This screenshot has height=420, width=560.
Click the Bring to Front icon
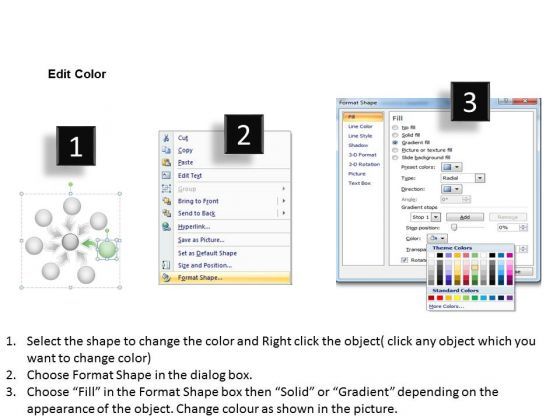coord(166,201)
